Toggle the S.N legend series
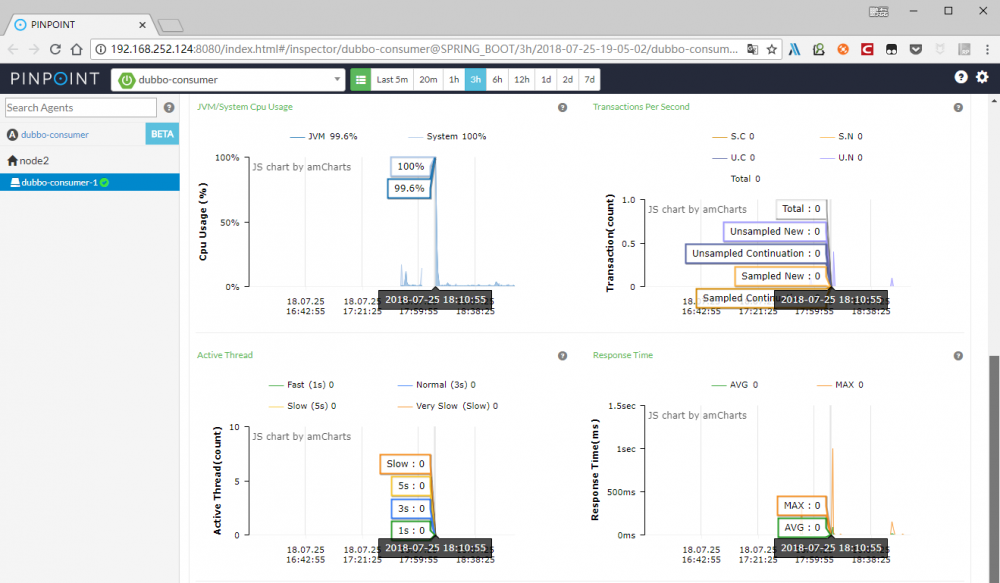1000x583 pixels. 841,137
